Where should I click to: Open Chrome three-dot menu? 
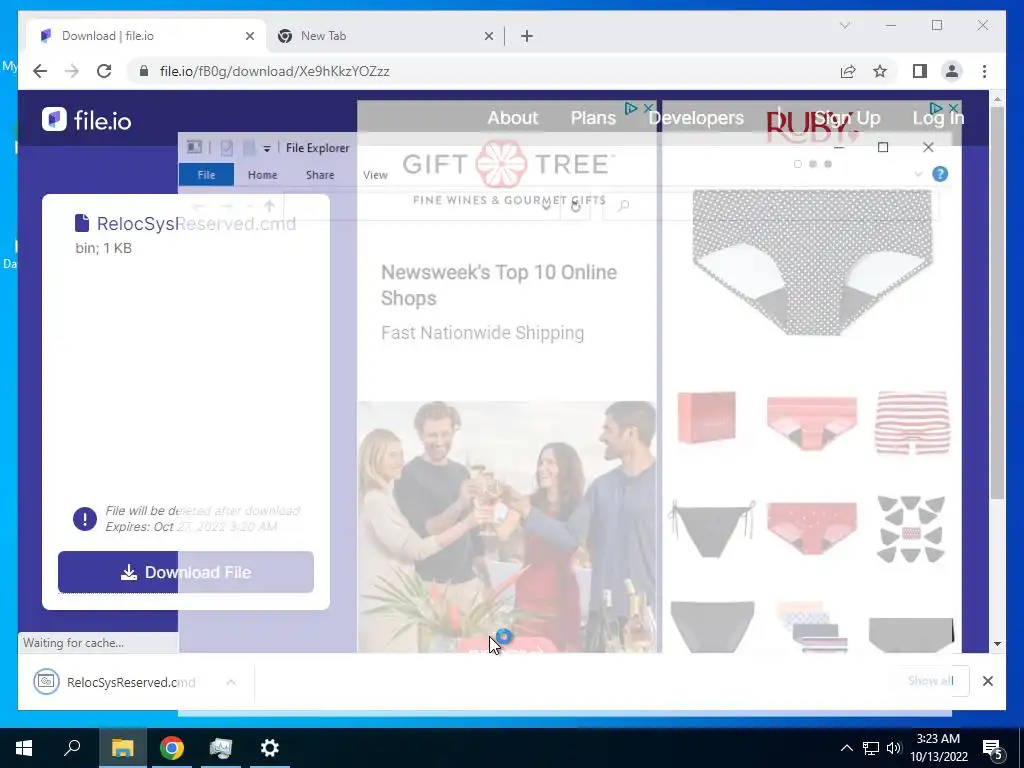[x=984, y=71]
